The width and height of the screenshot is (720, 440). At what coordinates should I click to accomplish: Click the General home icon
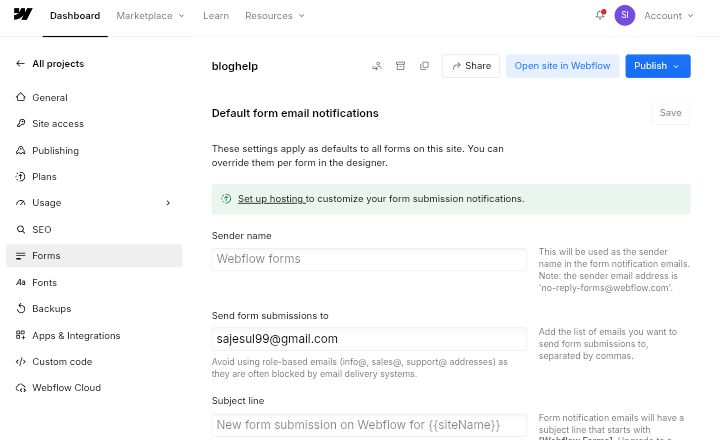pos(21,97)
